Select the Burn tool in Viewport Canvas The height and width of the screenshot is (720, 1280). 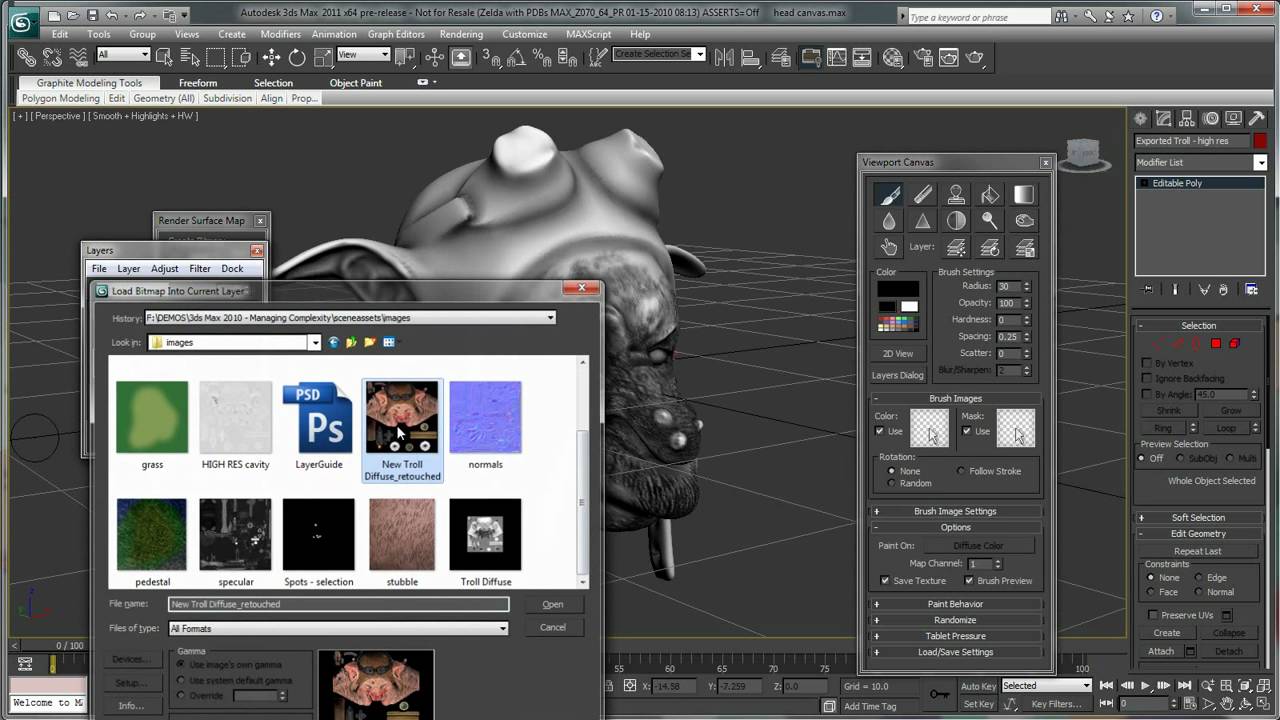[x=1024, y=221]
